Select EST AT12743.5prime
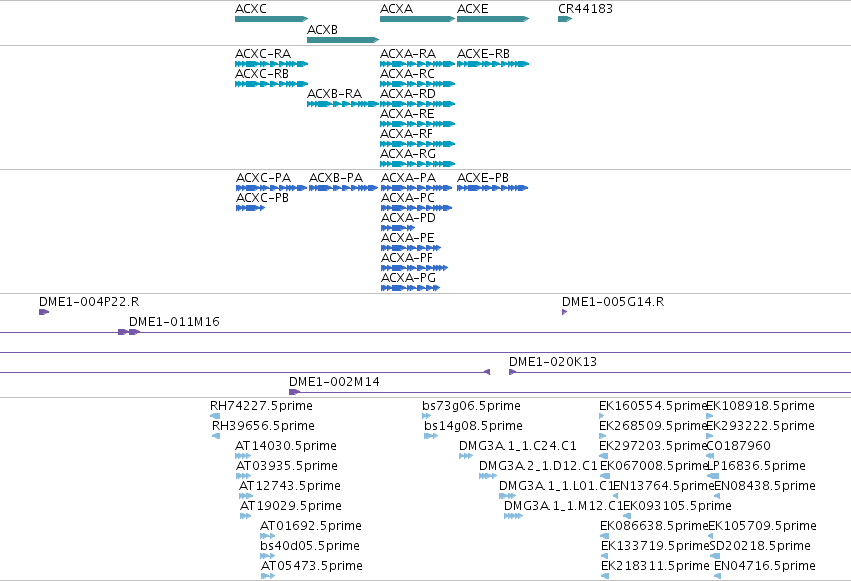851x581 pixels. [x=246, y=496]
